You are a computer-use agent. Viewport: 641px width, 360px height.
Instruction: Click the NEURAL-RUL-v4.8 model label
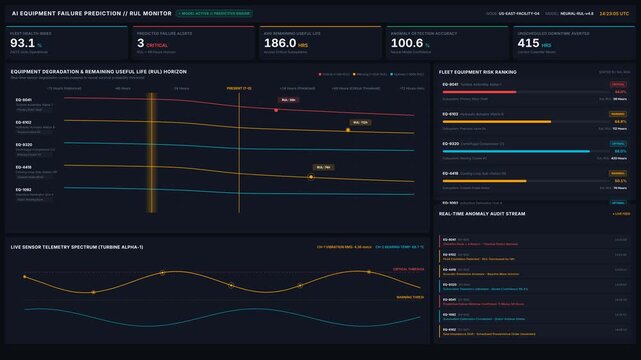tap(576, 13)
